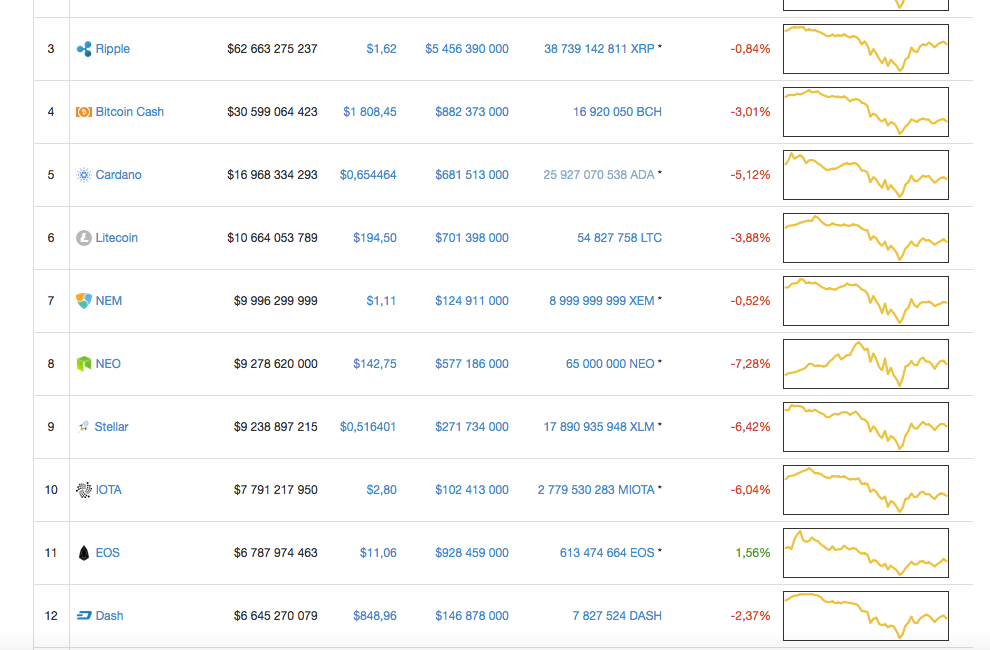Click supply 16 920 050 BCH
The image size is (990, 650).
(x=617, y=112)
